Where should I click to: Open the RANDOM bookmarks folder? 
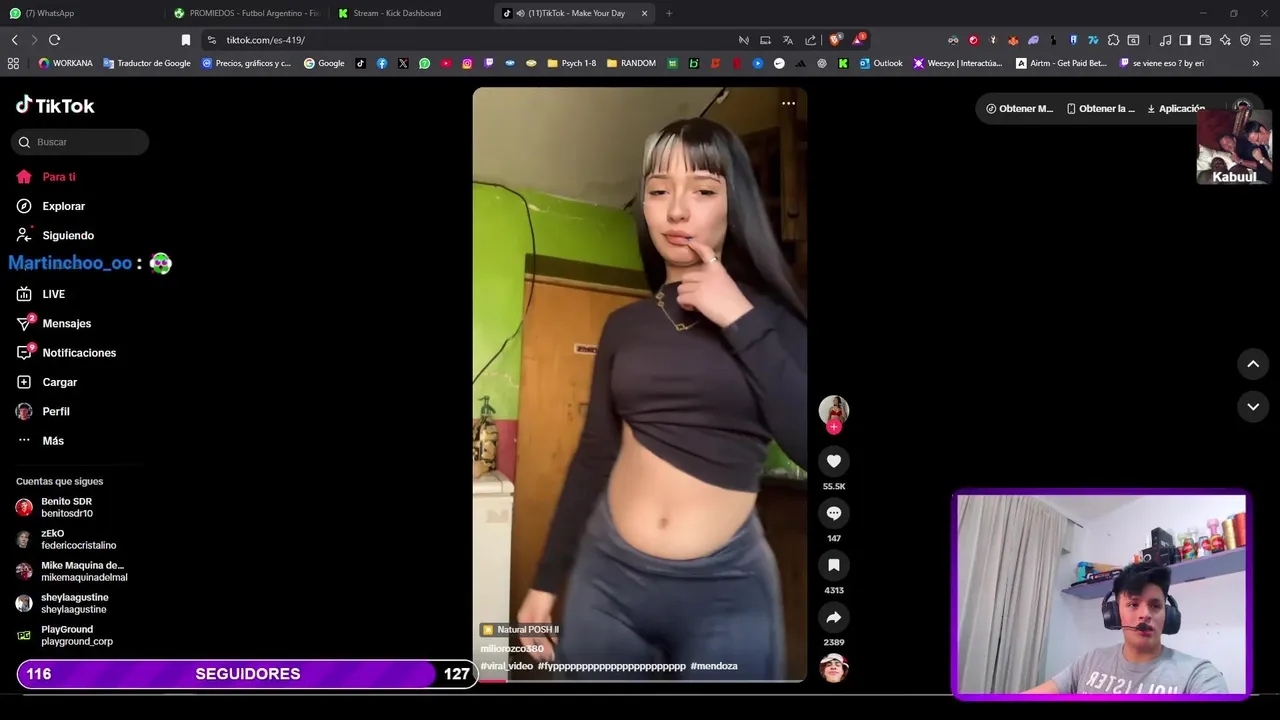pos(631,63)
